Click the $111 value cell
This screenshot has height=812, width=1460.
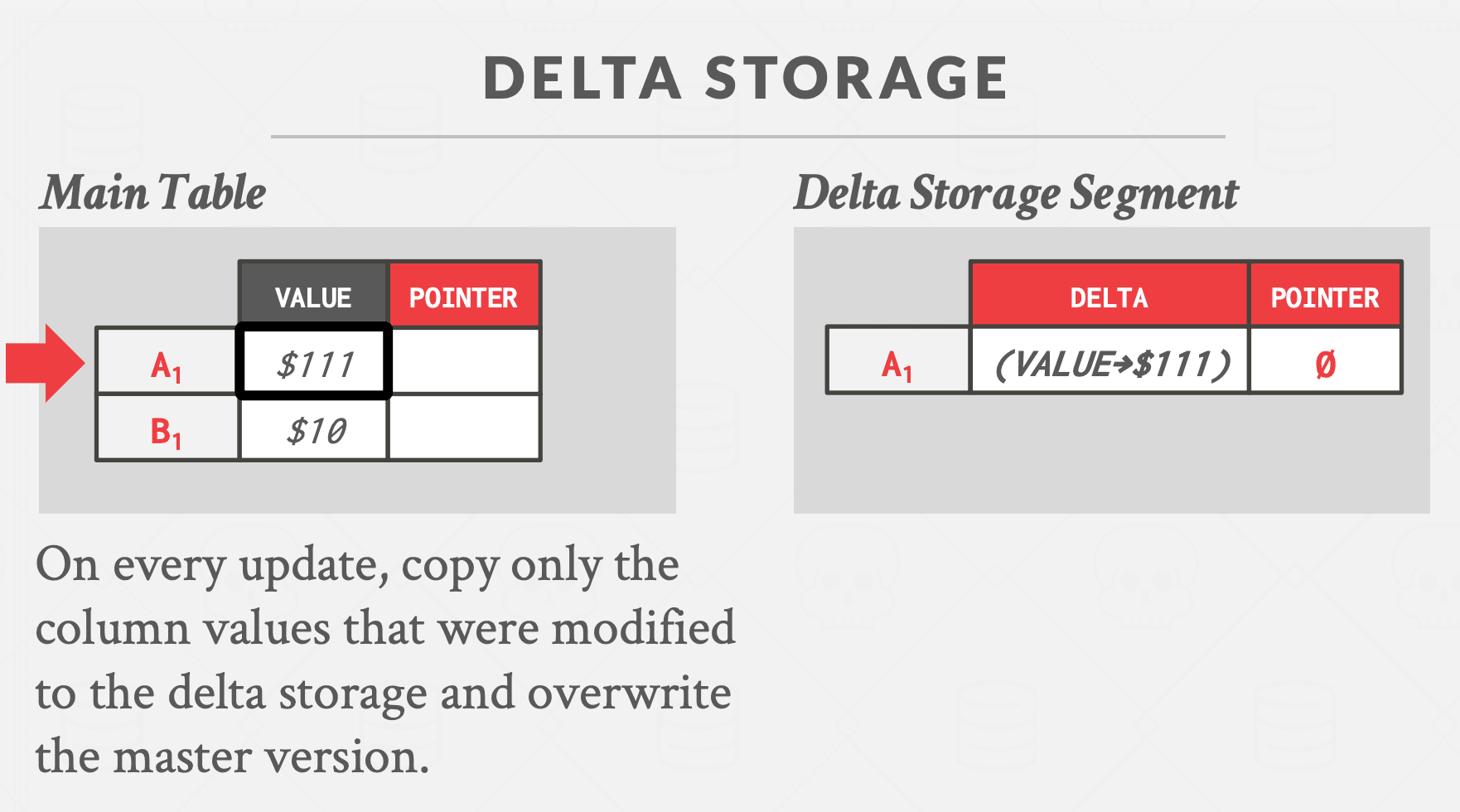coord(314,363)
